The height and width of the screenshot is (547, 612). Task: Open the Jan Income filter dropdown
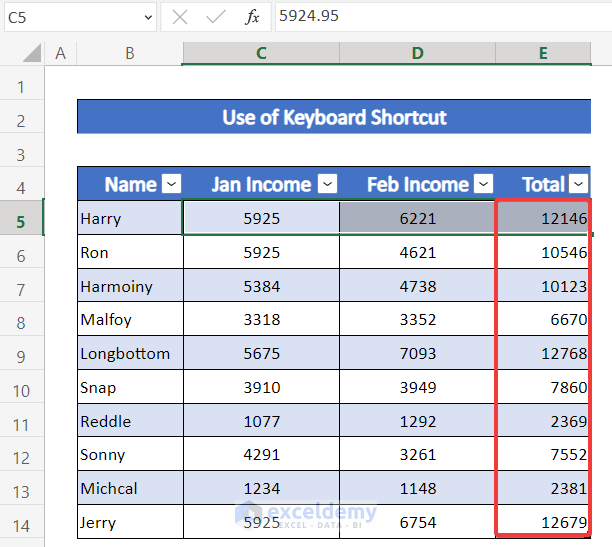click(x=327, y=184)
